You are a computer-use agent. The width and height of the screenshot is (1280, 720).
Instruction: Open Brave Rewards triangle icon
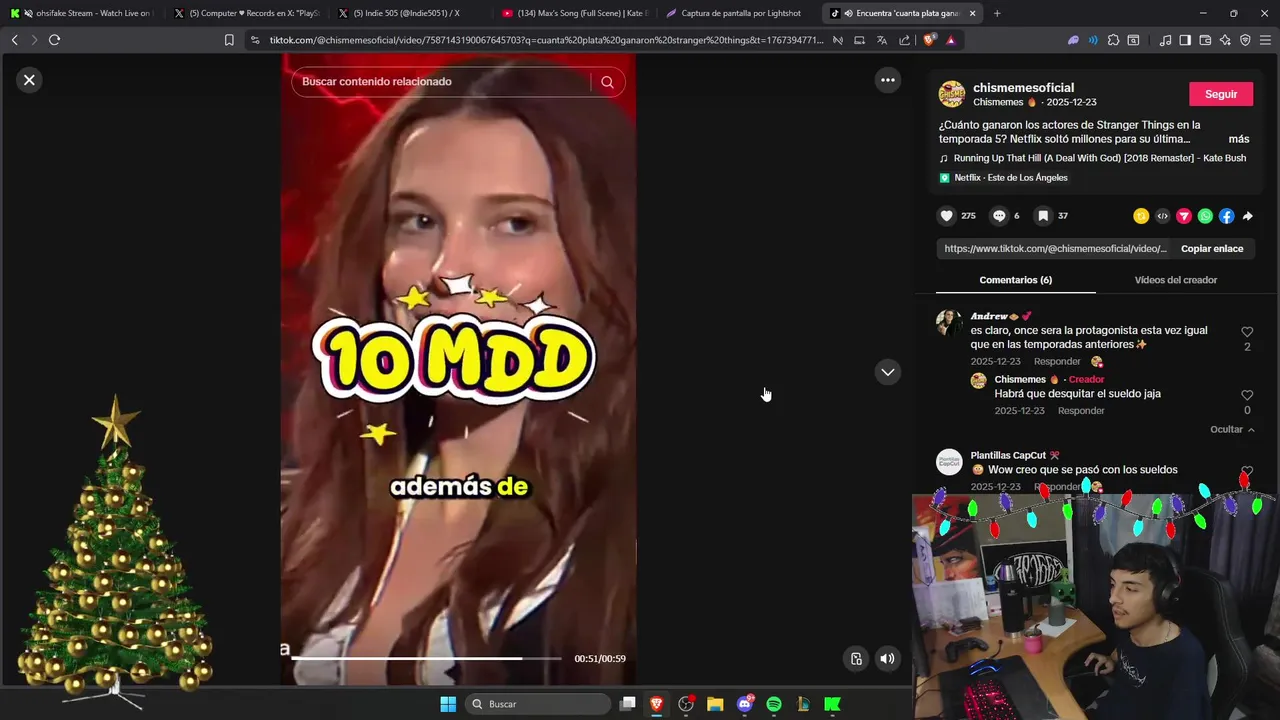950,40
